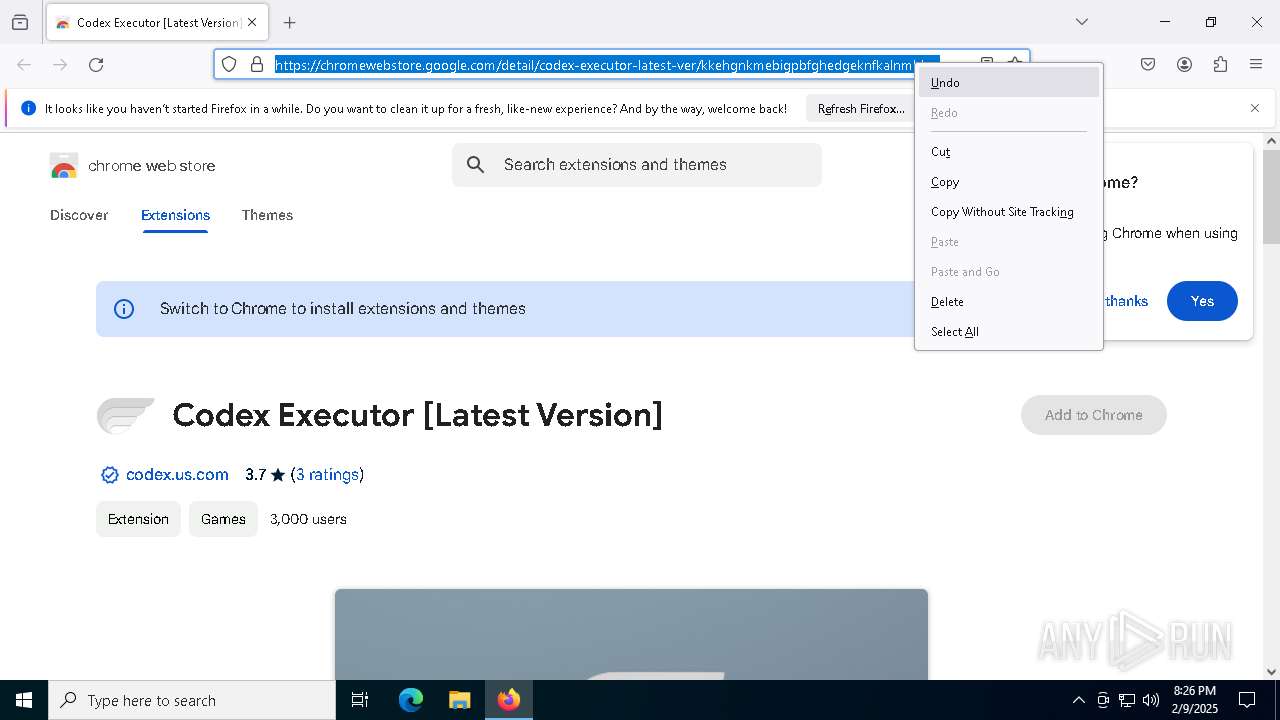Choose Cut in the context menu
Screen dimensions: 1280x720
click(1009, 152)
